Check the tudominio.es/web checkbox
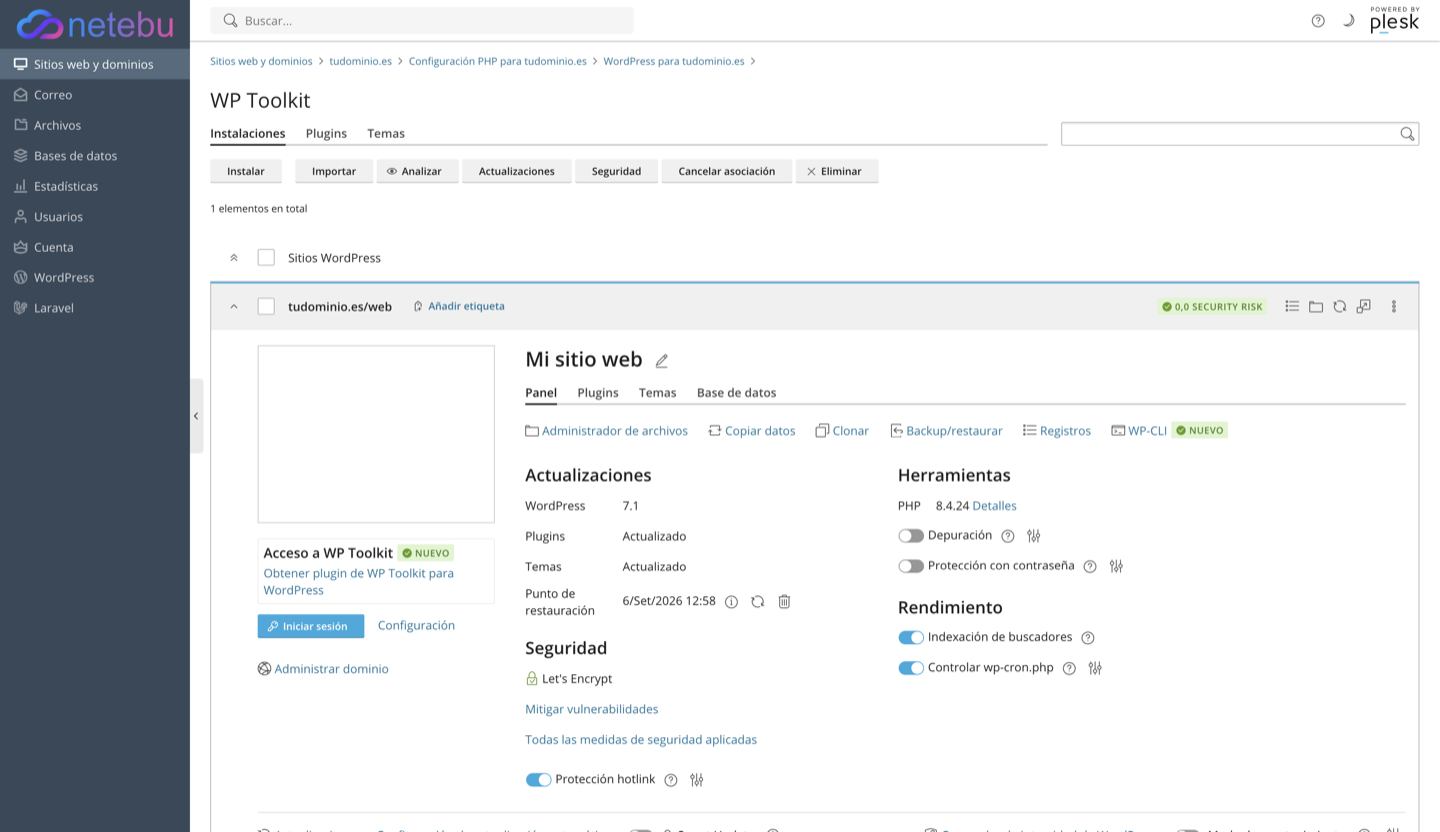The image size is (1440, 832). 266,306
